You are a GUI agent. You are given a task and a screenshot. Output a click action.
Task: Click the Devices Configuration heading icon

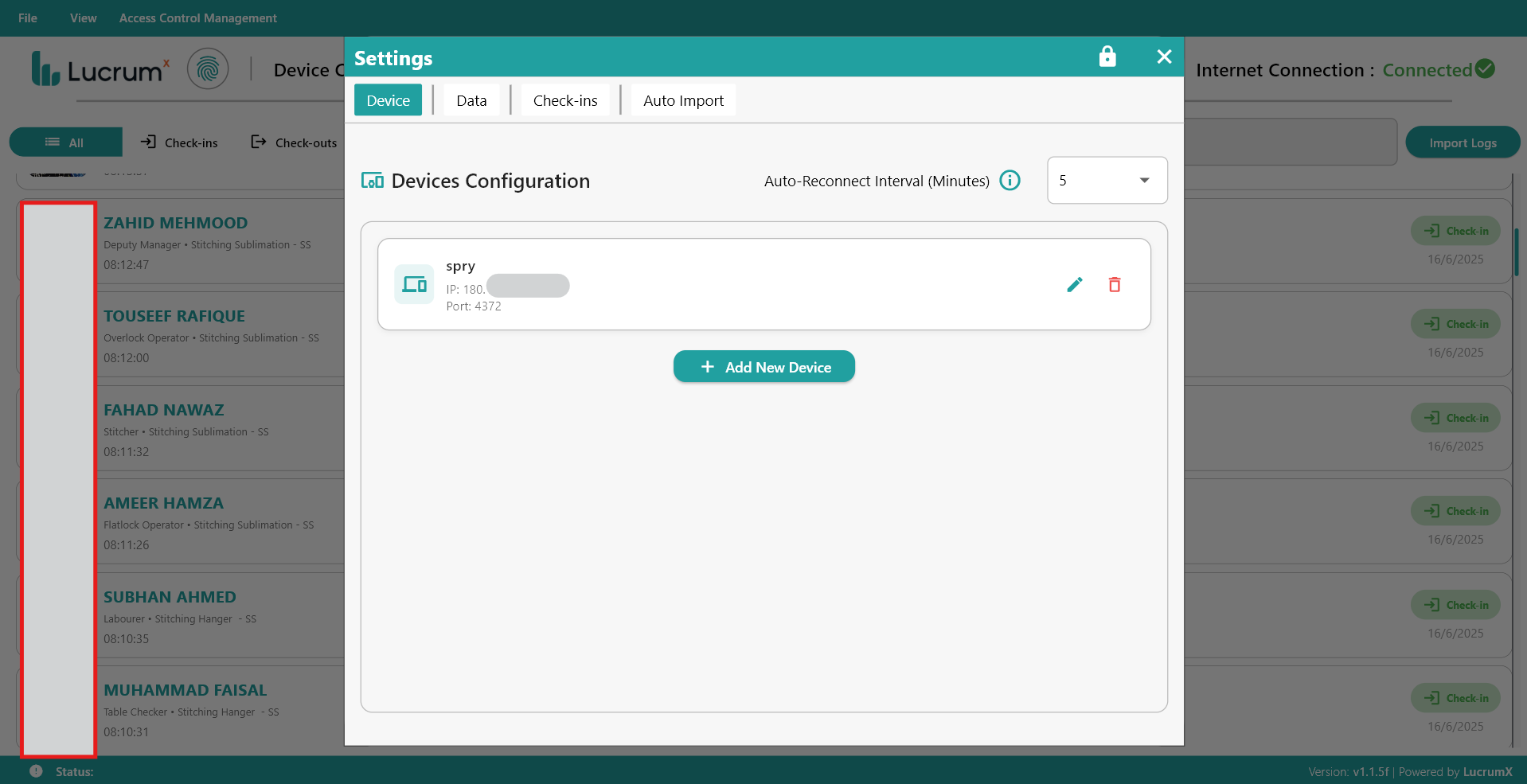[372, 181]
